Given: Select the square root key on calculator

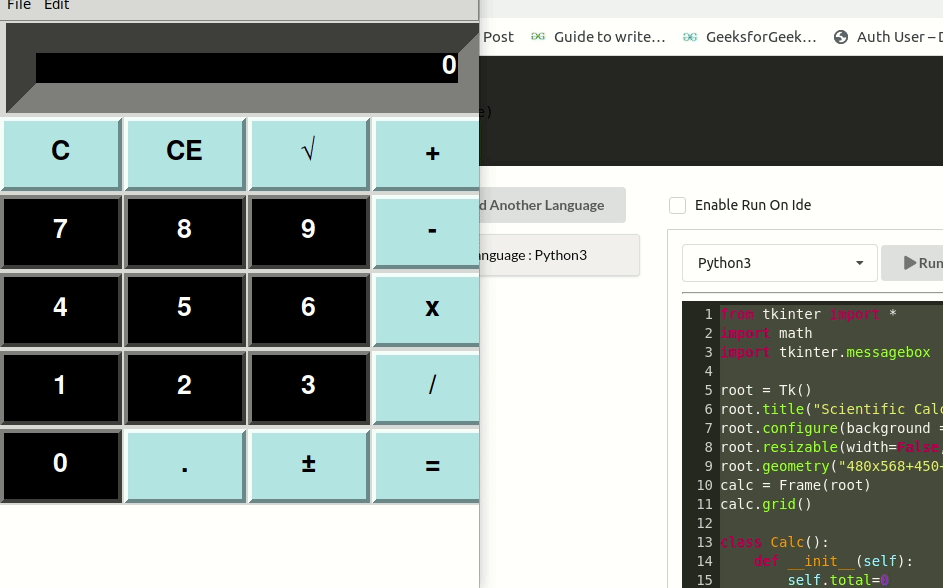Looking at the screenshot, I should coord(308,153).
